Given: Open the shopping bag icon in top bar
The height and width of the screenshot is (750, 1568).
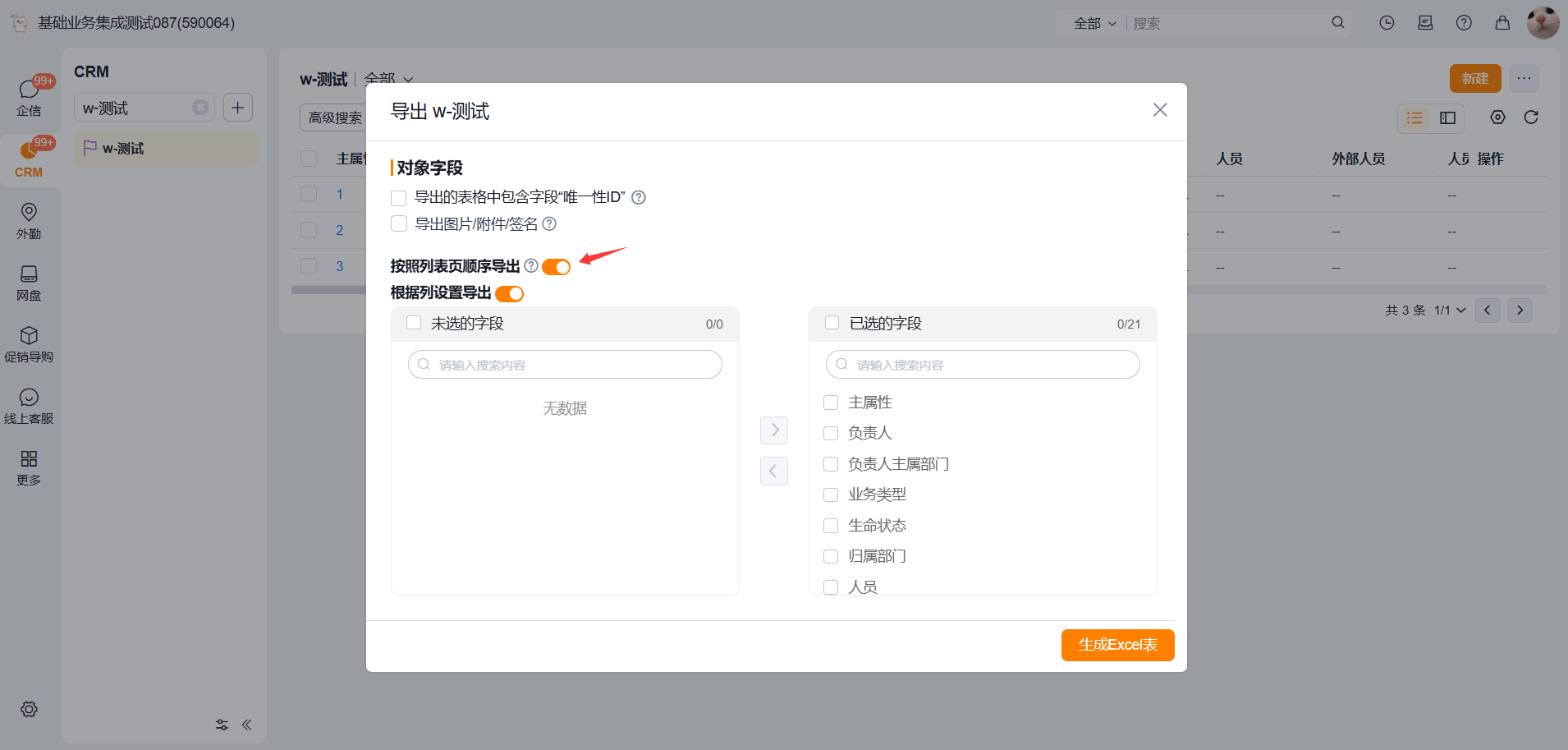Looking at the screenshot, I should click(1502, 23).
